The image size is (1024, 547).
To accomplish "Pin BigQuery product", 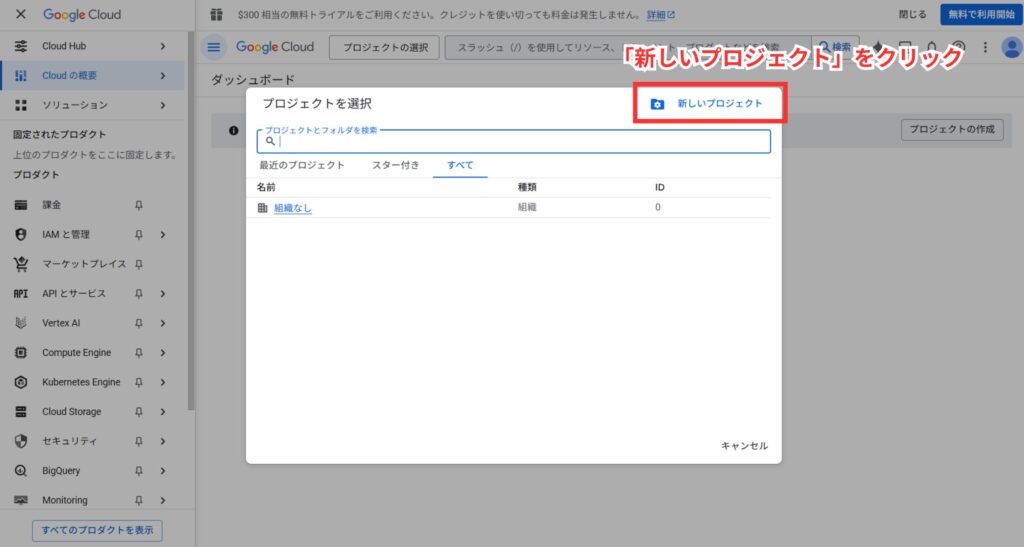I will click(x=138, y=471).
